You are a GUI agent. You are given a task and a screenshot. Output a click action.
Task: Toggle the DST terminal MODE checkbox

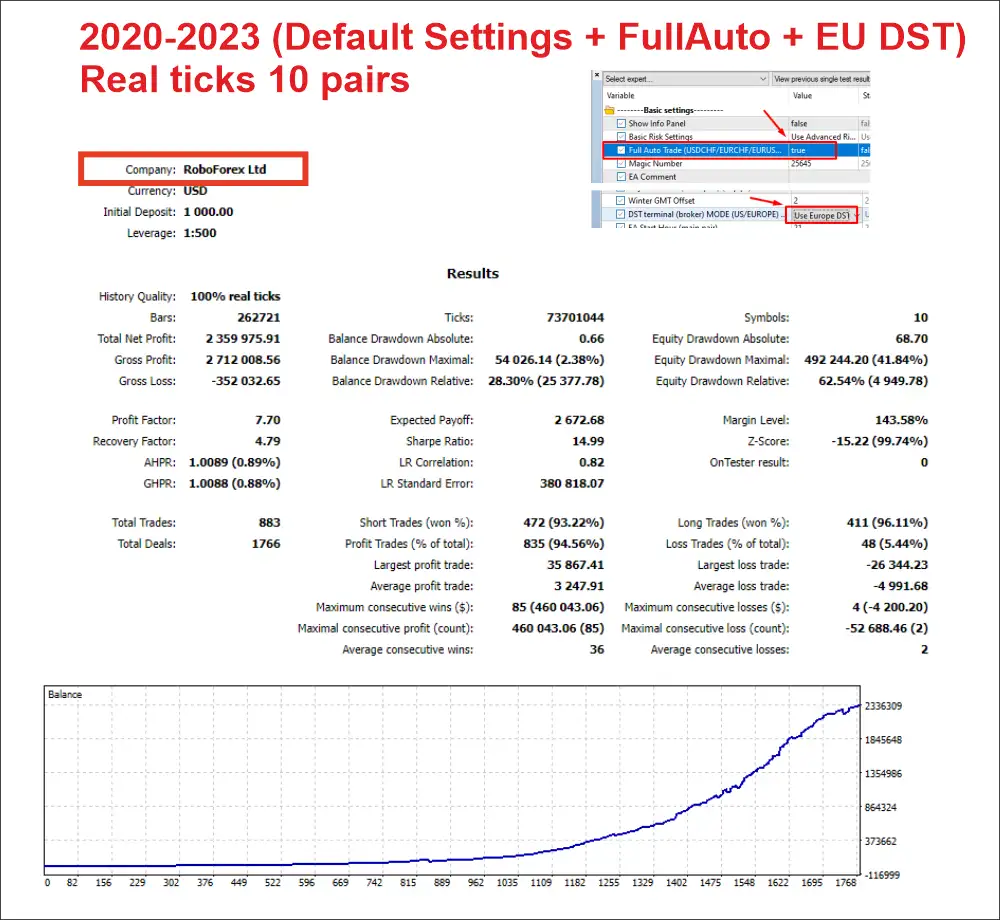pos(620,215)
